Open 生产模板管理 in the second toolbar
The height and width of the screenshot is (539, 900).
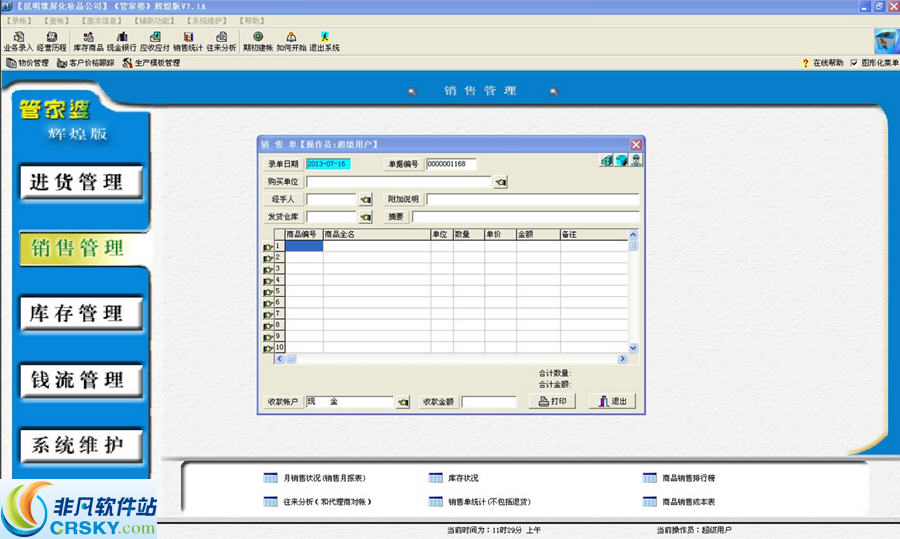click(152, 63)
